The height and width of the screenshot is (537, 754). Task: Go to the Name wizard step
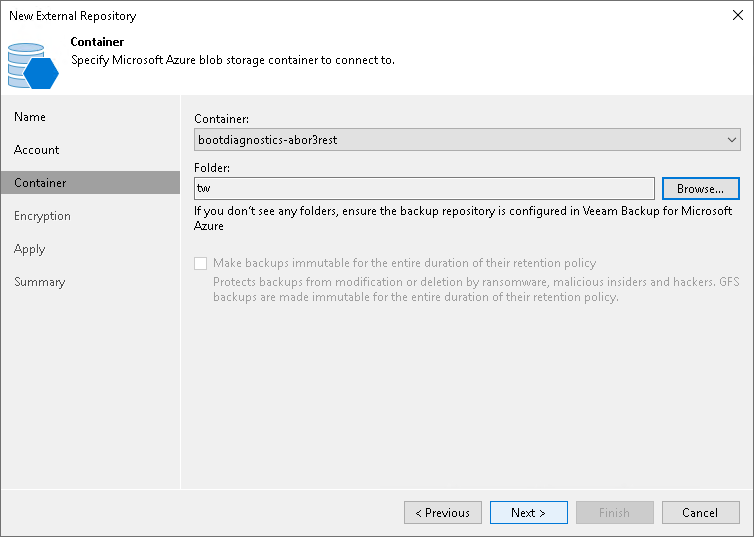click(30, 117)
